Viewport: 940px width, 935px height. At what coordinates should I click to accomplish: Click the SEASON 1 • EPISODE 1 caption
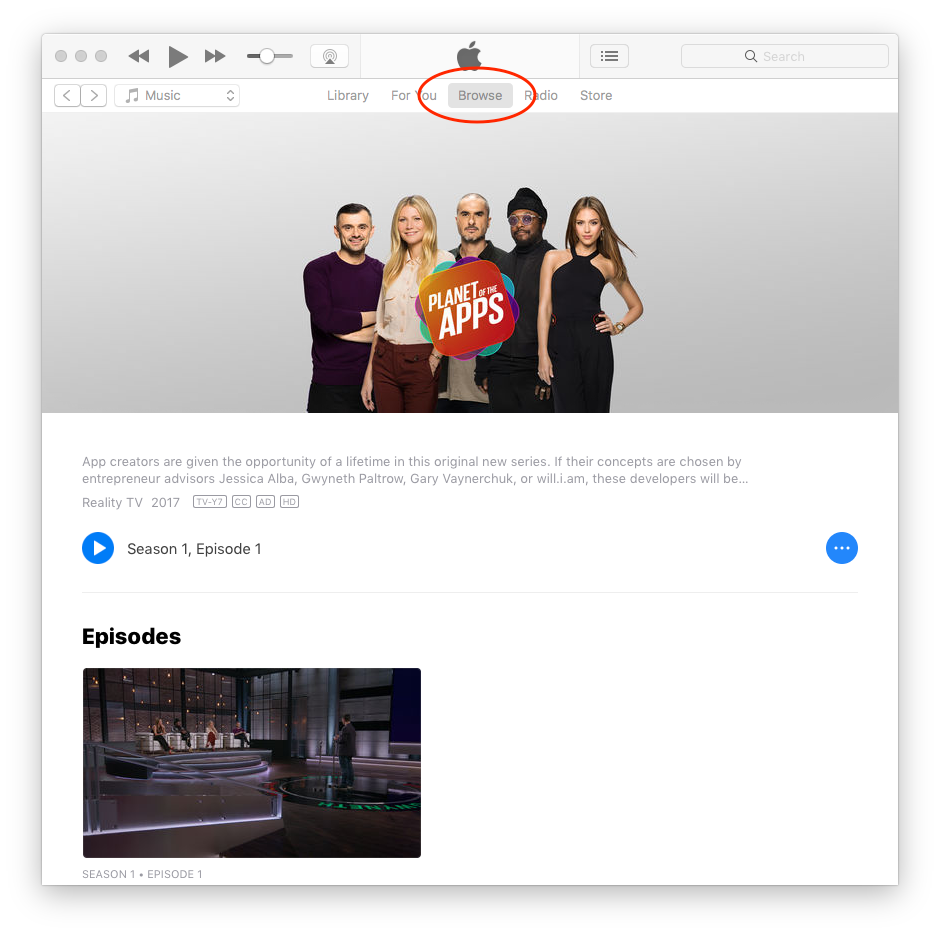pyautogui.click(x=142, y=874)
